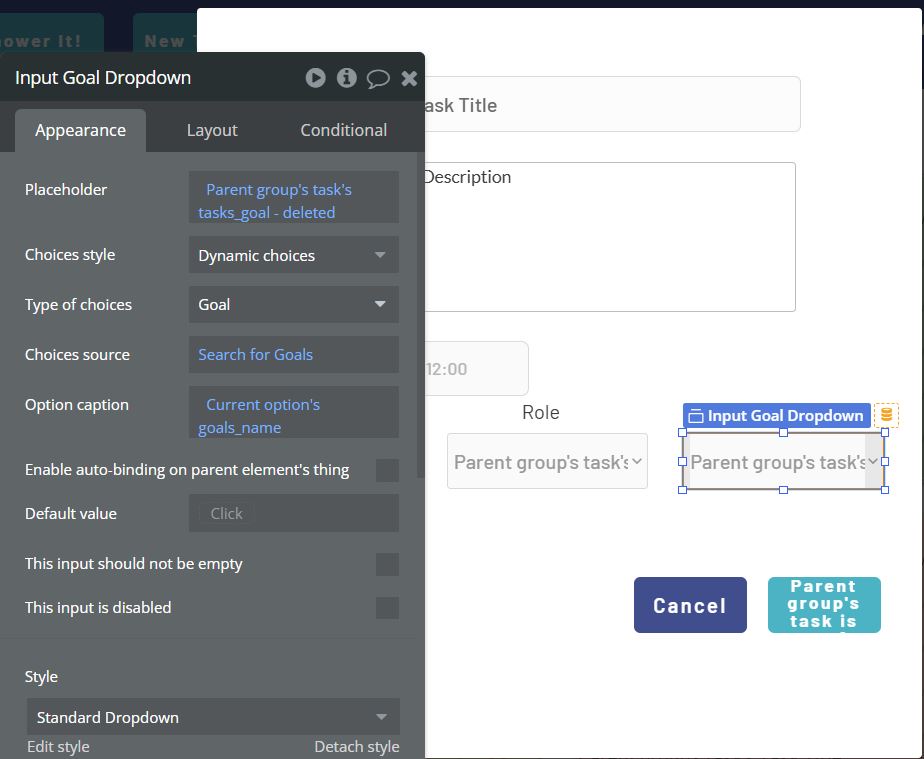Viewport: 924px width, 759px height.
Task: Check This input is disabled
Action: 387,608
